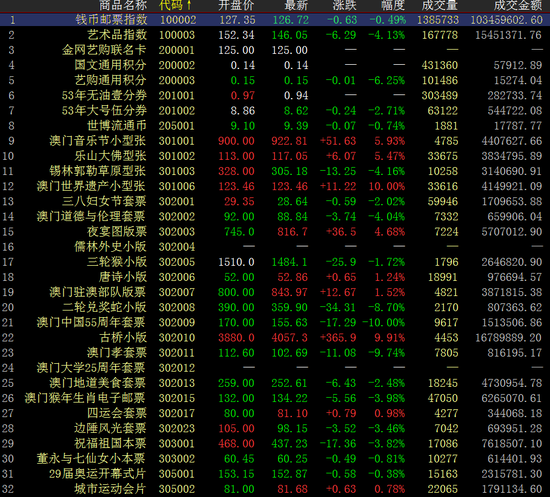Viewport: 550px width, 497px height.
Task: Click change value +365.9
Action: point(338,338)
